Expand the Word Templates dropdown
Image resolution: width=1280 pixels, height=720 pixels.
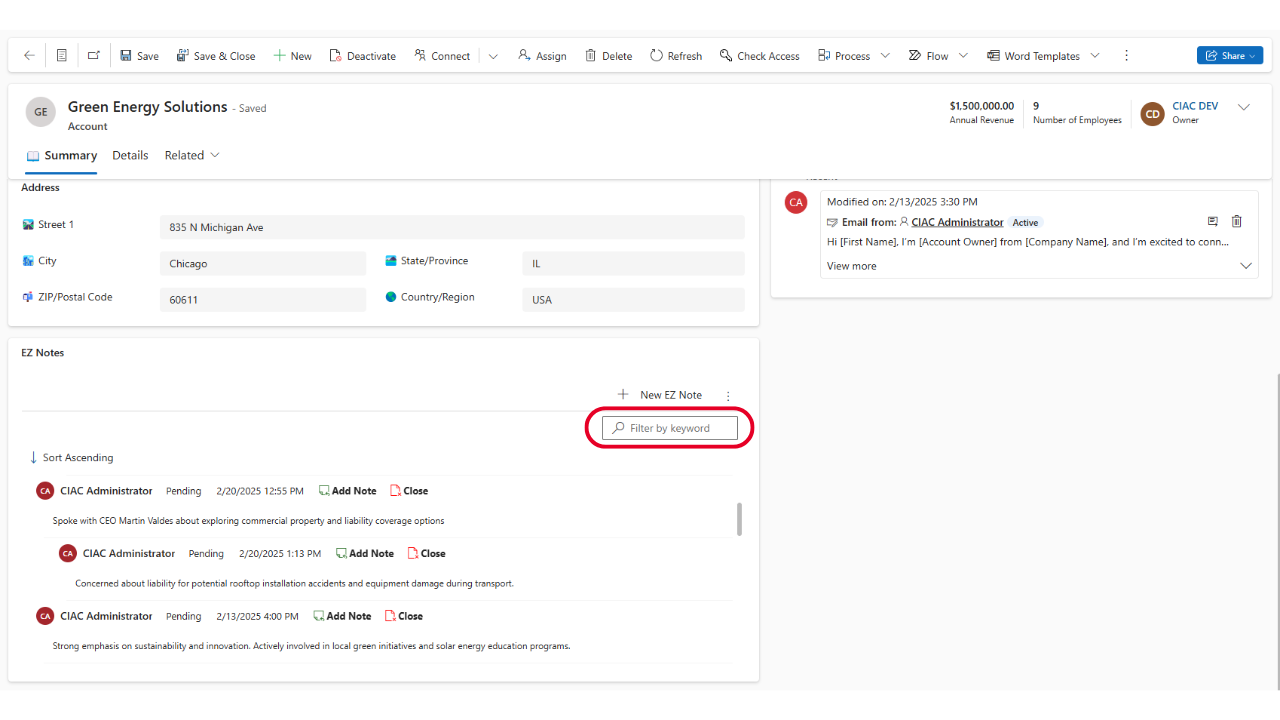1095,56
